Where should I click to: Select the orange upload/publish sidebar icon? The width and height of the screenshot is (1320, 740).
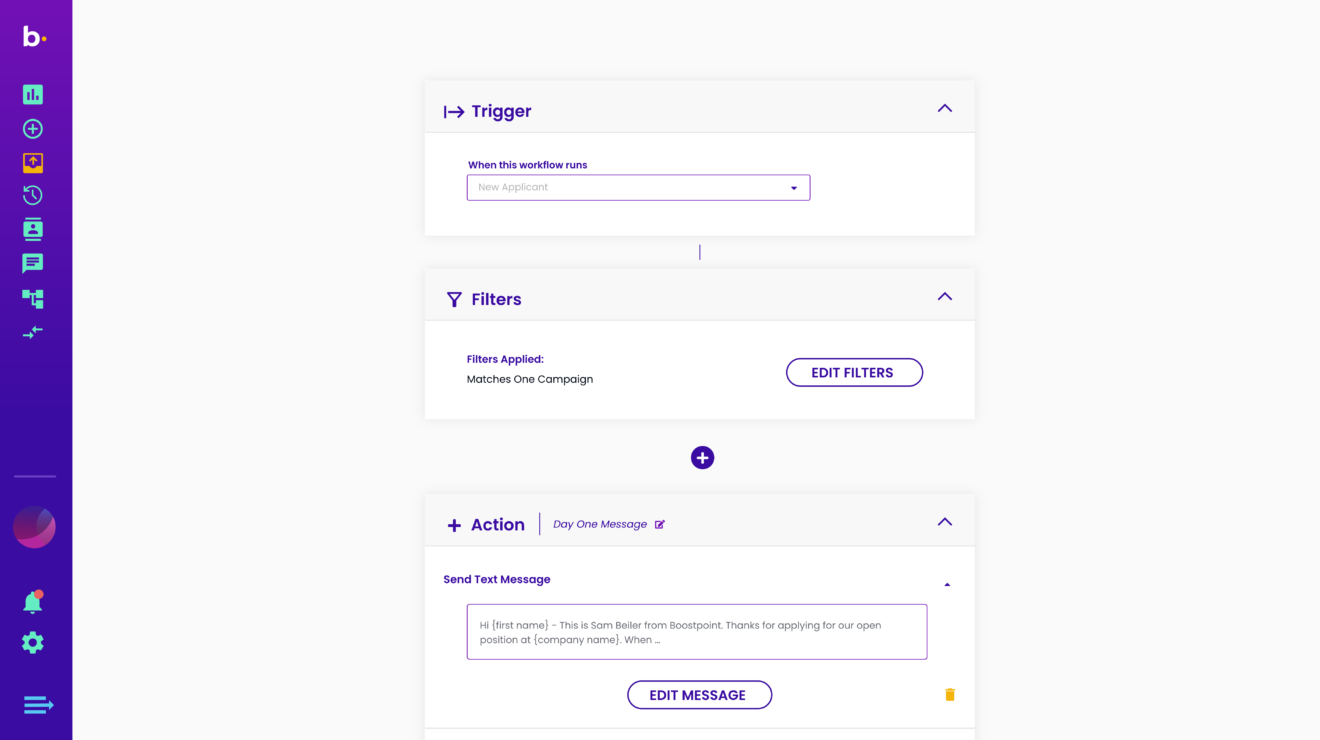point(32,163)
